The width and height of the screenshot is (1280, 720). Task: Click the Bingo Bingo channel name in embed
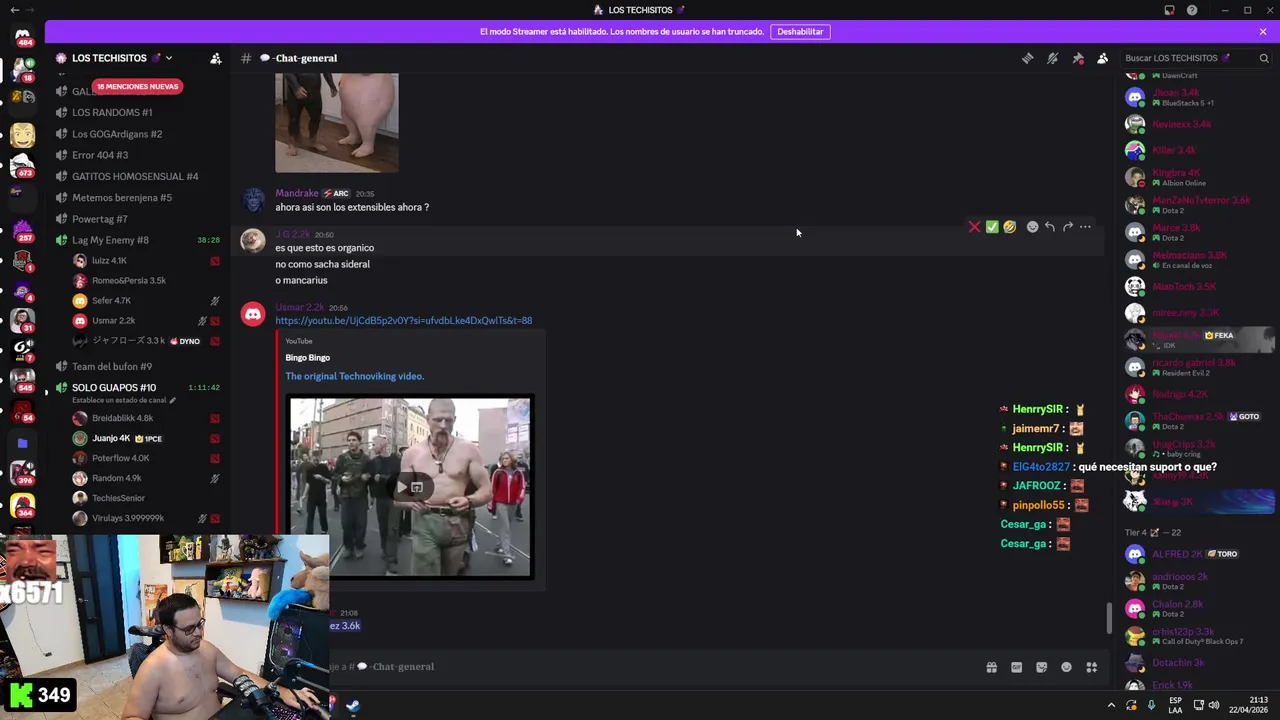pos(307,357)
